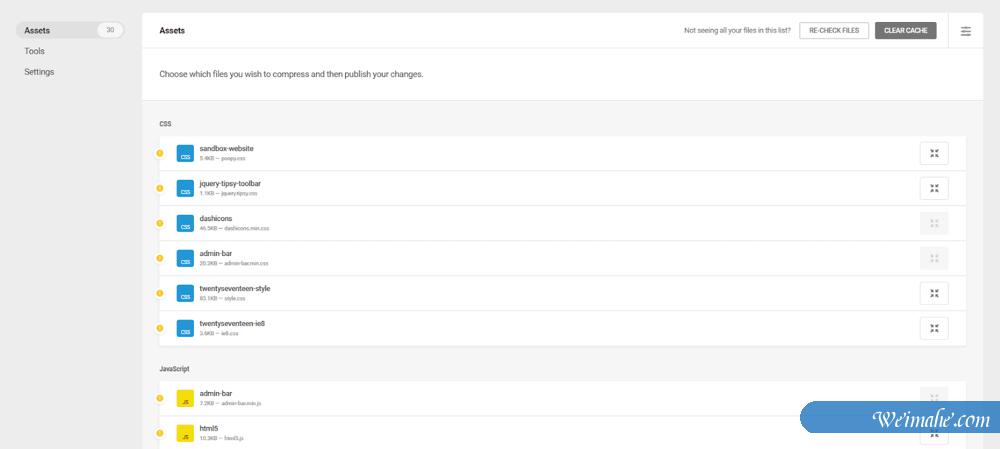Click compress icon for twentyseventeen-style
1000x449 pixels.
[x=934, y=293]
